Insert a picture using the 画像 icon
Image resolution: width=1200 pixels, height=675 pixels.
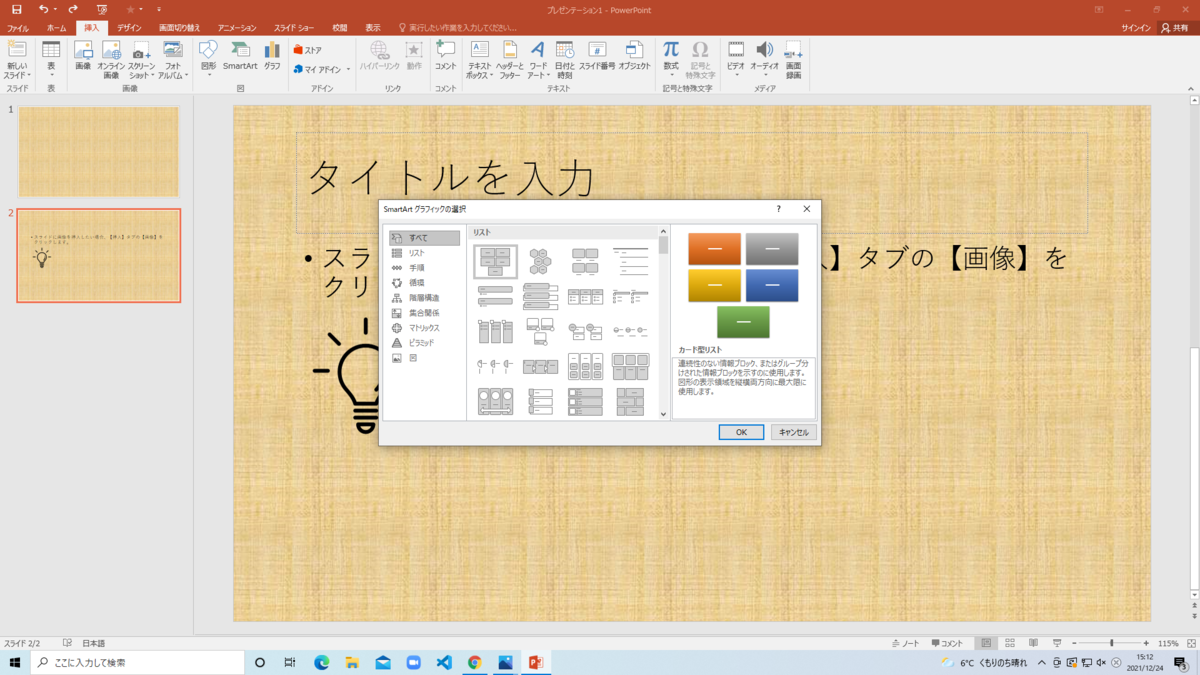click(x=85, y=58)
